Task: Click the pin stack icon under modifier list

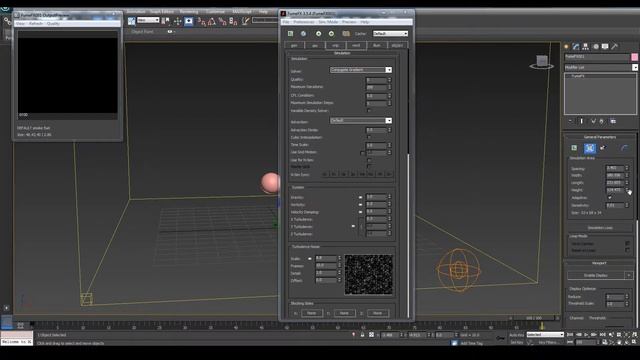Action: click(x=571, y=121)
